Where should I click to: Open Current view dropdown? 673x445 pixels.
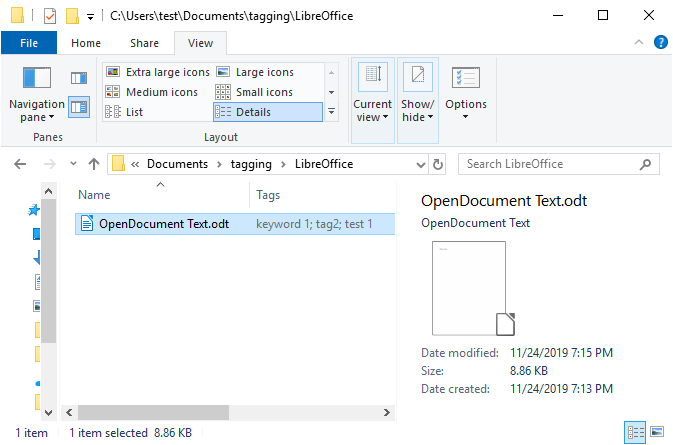point(373,100)
